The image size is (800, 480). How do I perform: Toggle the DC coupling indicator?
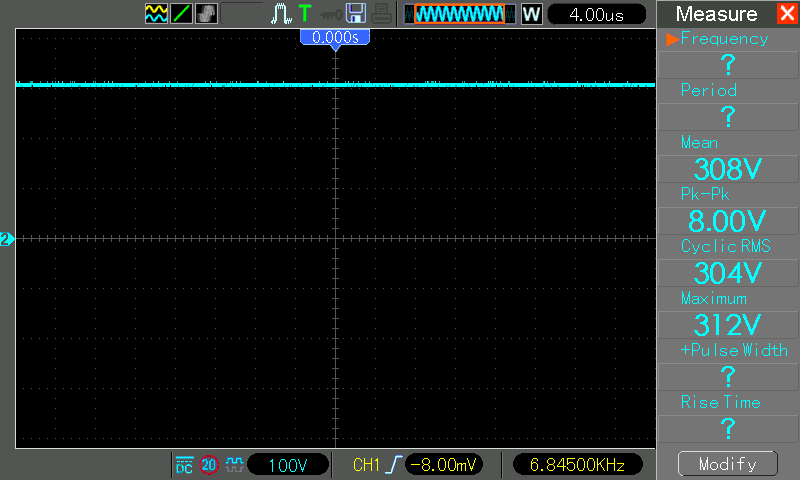(184, 465)
